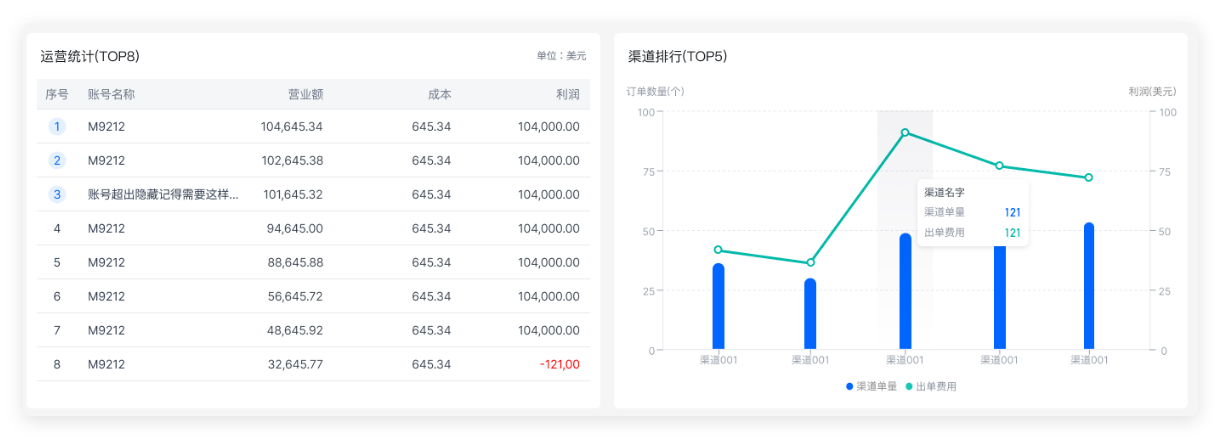Viewport: 1221px width, 439px height.
Task: Click the 渠道名字 tooltip header
Action: tap(944, 192)
